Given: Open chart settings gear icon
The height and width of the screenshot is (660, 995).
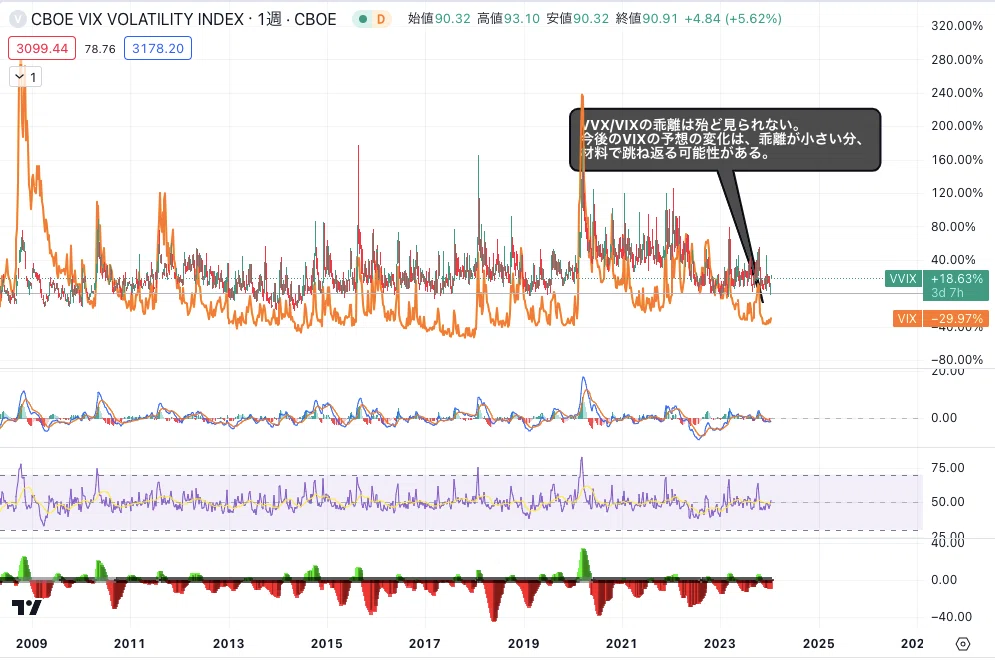Looking at the screenshot, I should click(963, 644).
